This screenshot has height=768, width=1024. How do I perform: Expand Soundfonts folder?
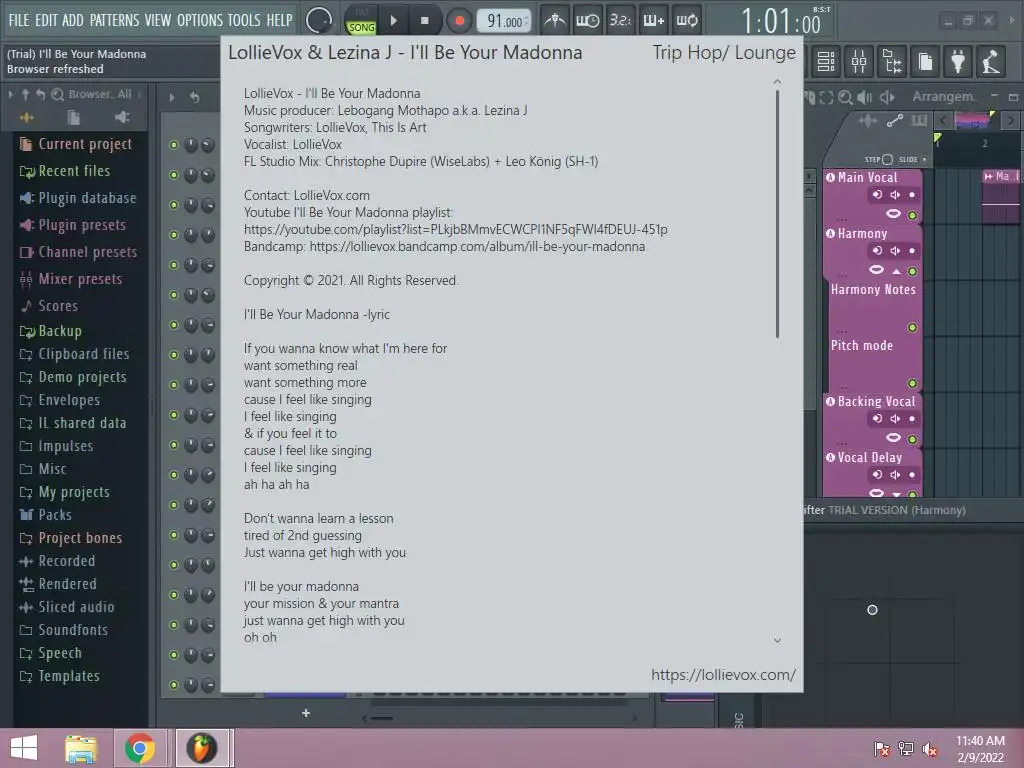(x=63, y=630)
